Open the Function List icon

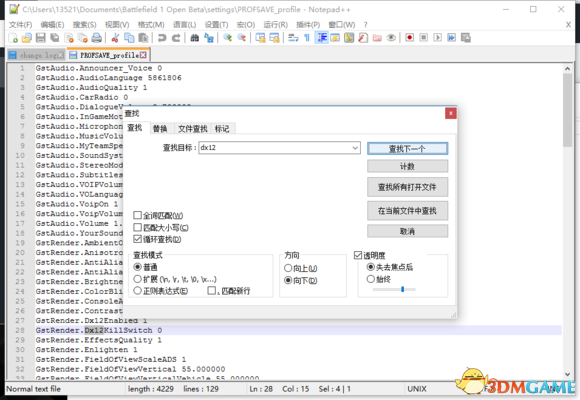[x=363, y=38]
